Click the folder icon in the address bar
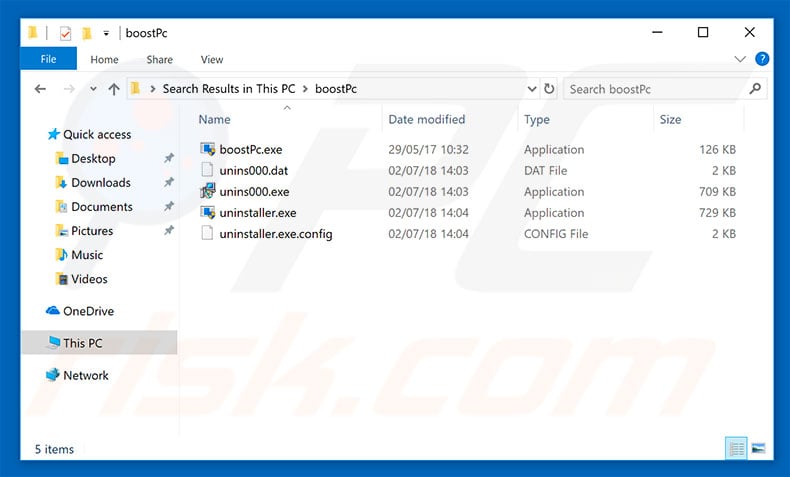 [135, 89]
